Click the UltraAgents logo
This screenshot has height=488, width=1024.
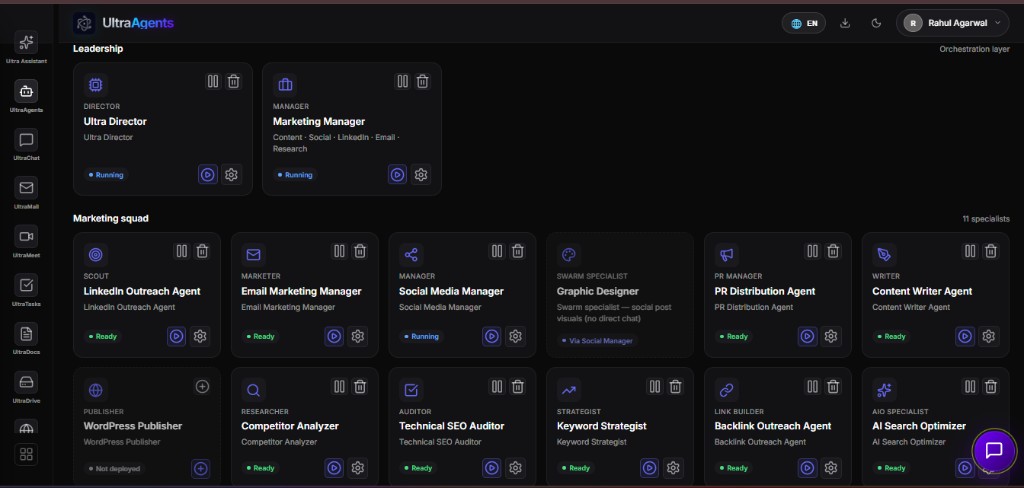click(x=123, y=24)
